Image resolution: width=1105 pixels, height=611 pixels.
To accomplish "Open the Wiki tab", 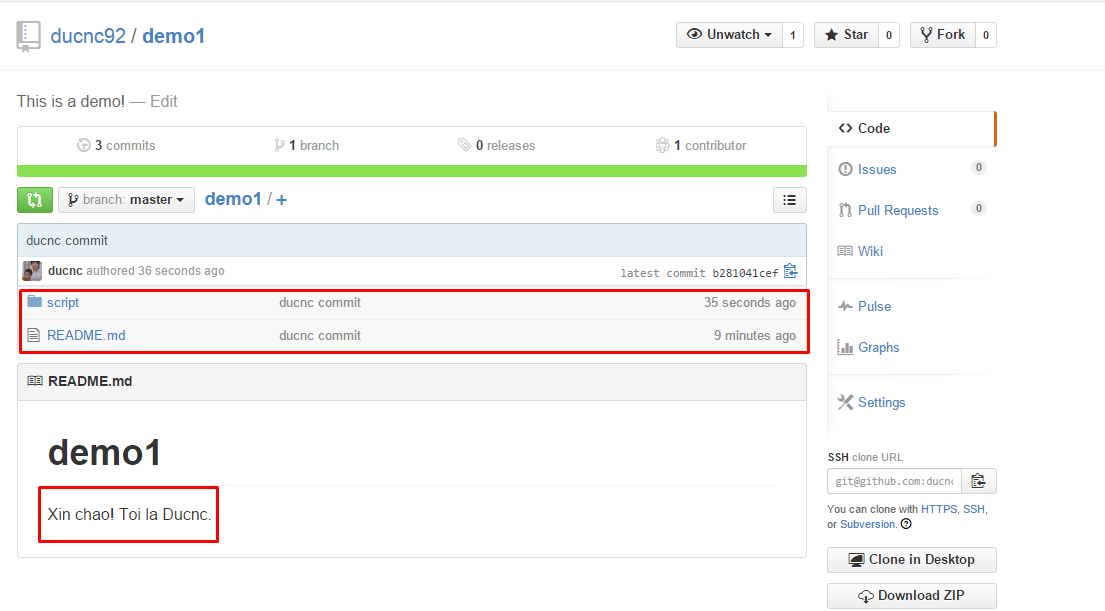I will (870, 251).
